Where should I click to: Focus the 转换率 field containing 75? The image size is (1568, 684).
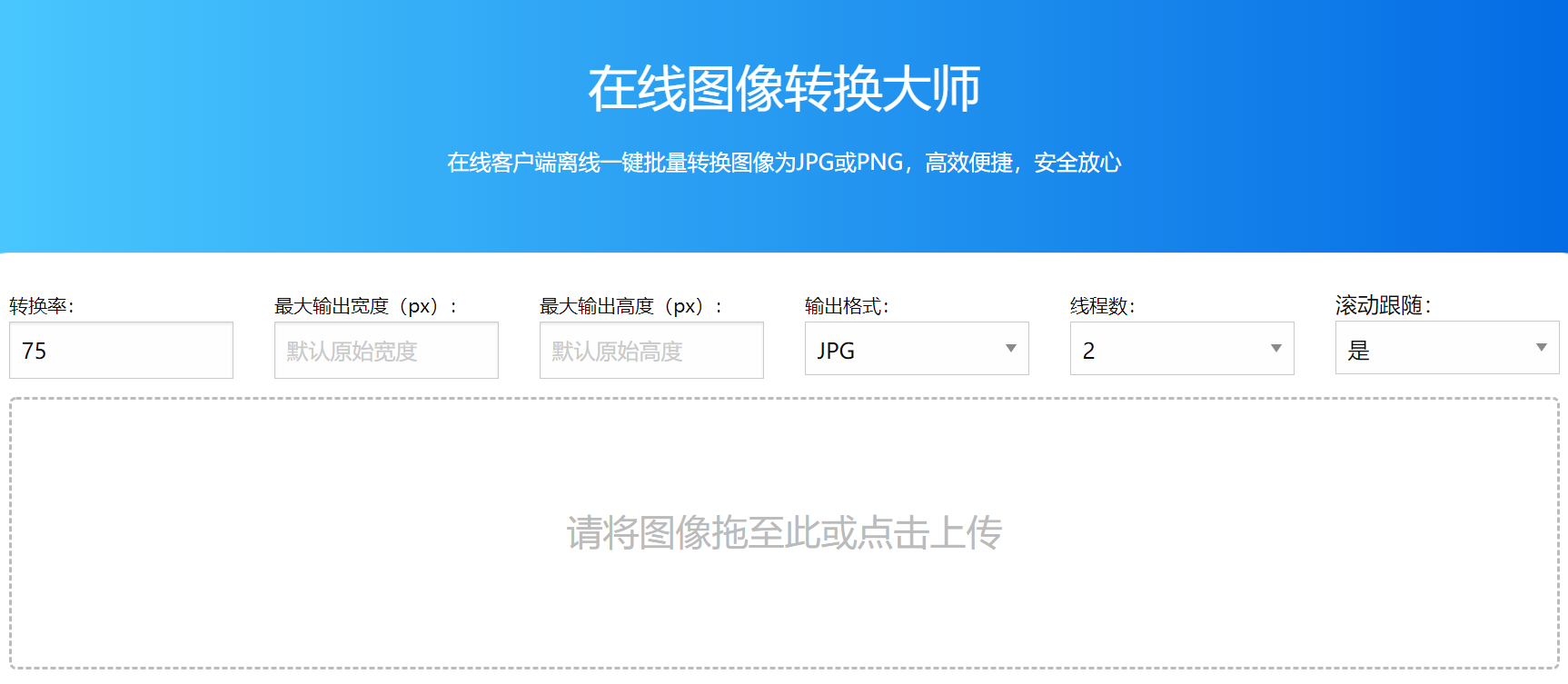click(x=121, y=351)
